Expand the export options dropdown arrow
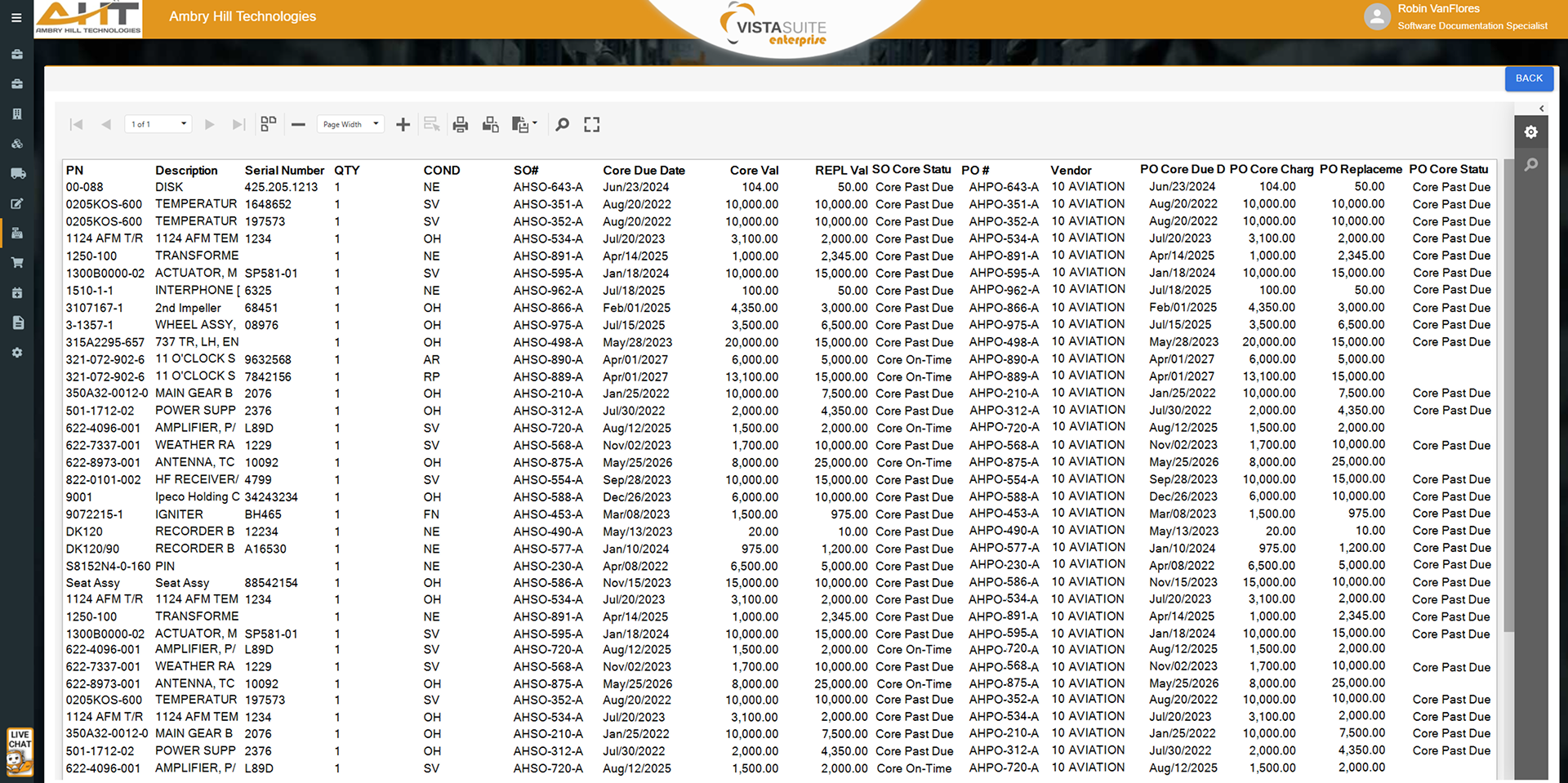 click(x=535, y=124)
